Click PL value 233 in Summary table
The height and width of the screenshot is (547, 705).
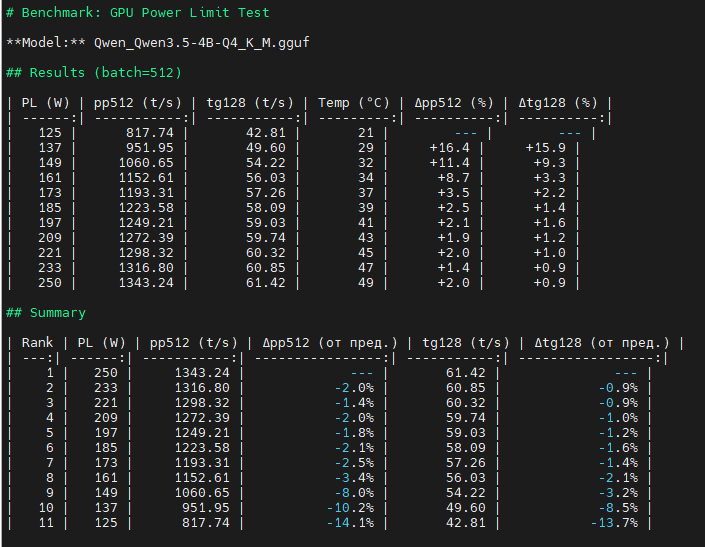pyautogui.click(x=106, y=388)
